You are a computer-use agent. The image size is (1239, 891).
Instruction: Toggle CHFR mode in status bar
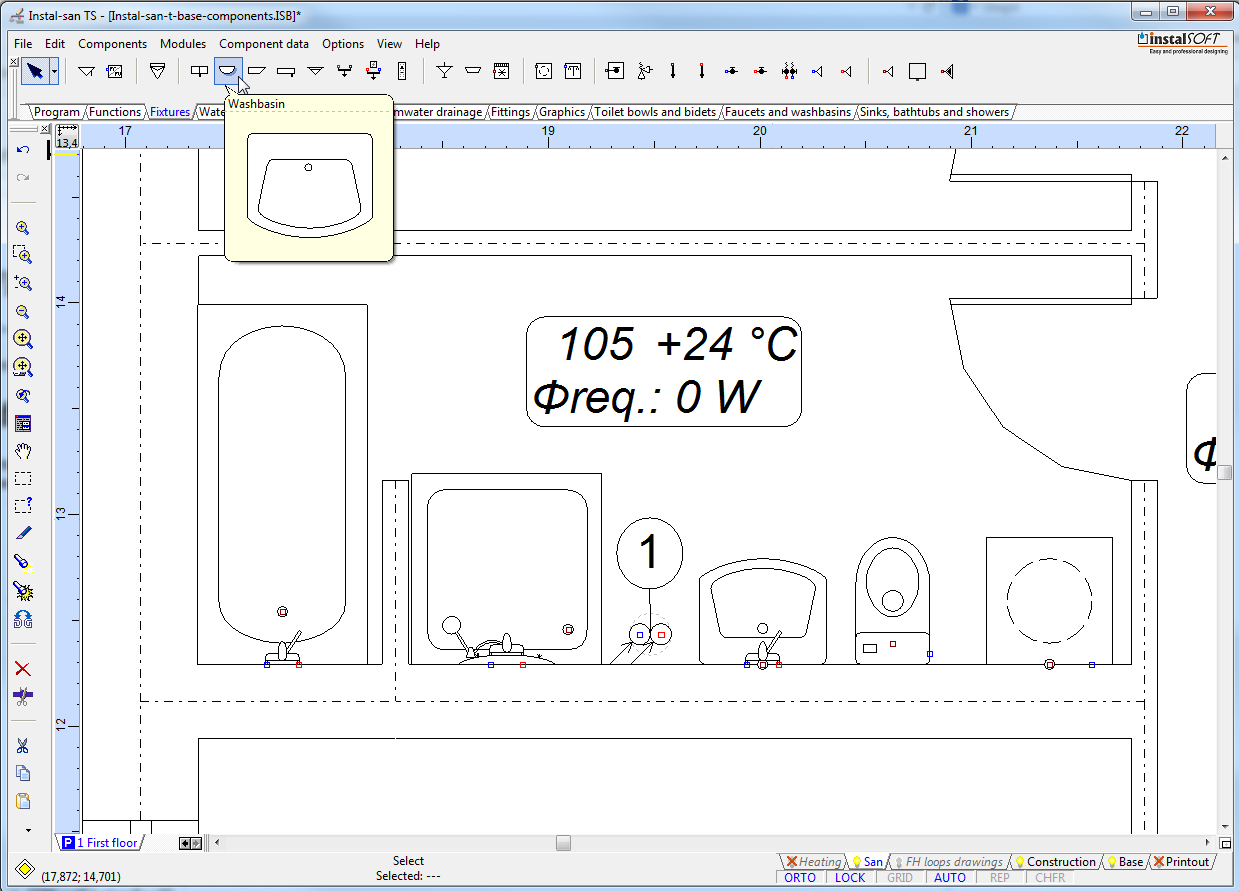[x=1050, y=878]
